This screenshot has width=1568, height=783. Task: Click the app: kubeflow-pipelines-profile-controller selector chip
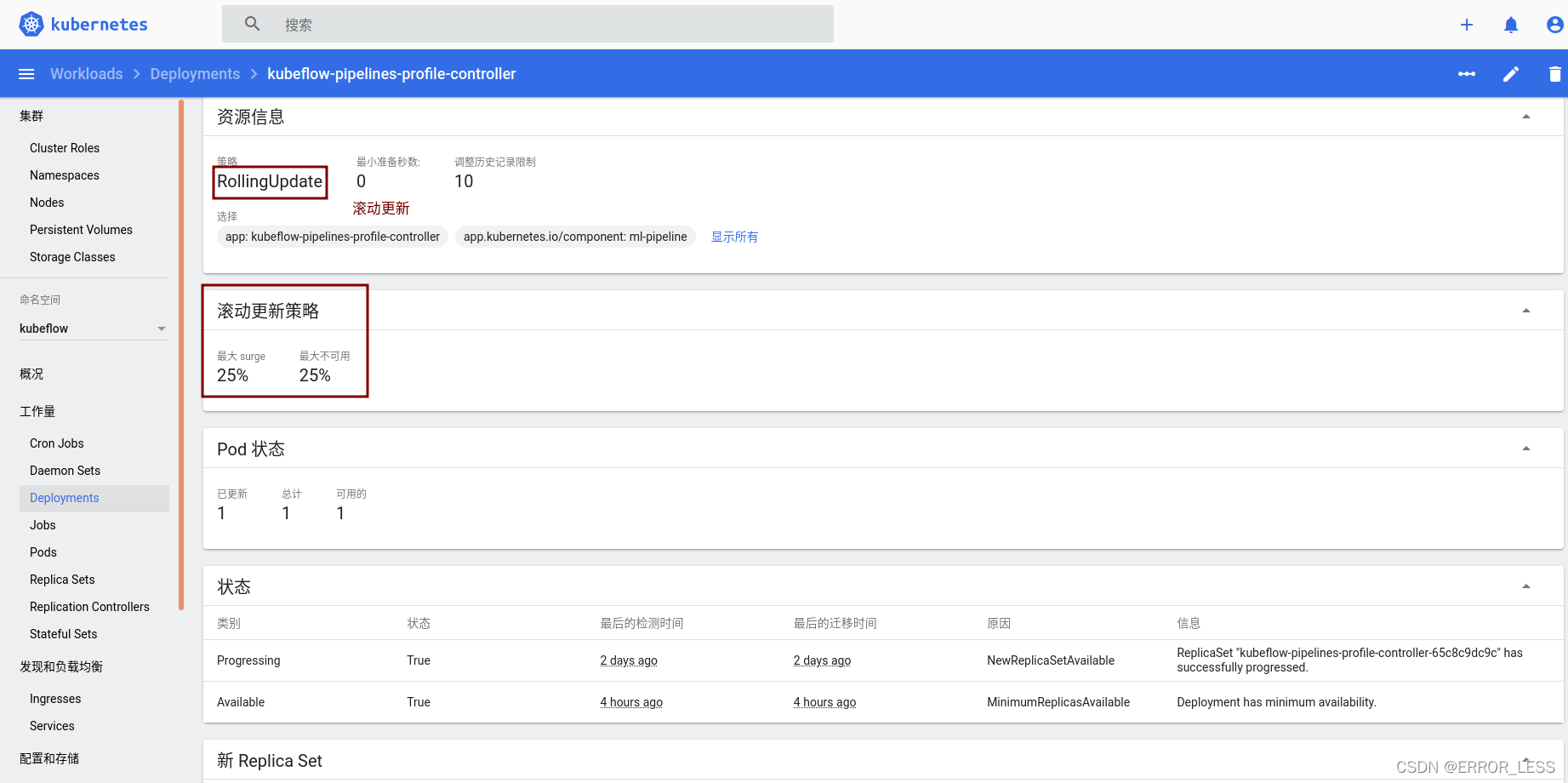point(333,237)
